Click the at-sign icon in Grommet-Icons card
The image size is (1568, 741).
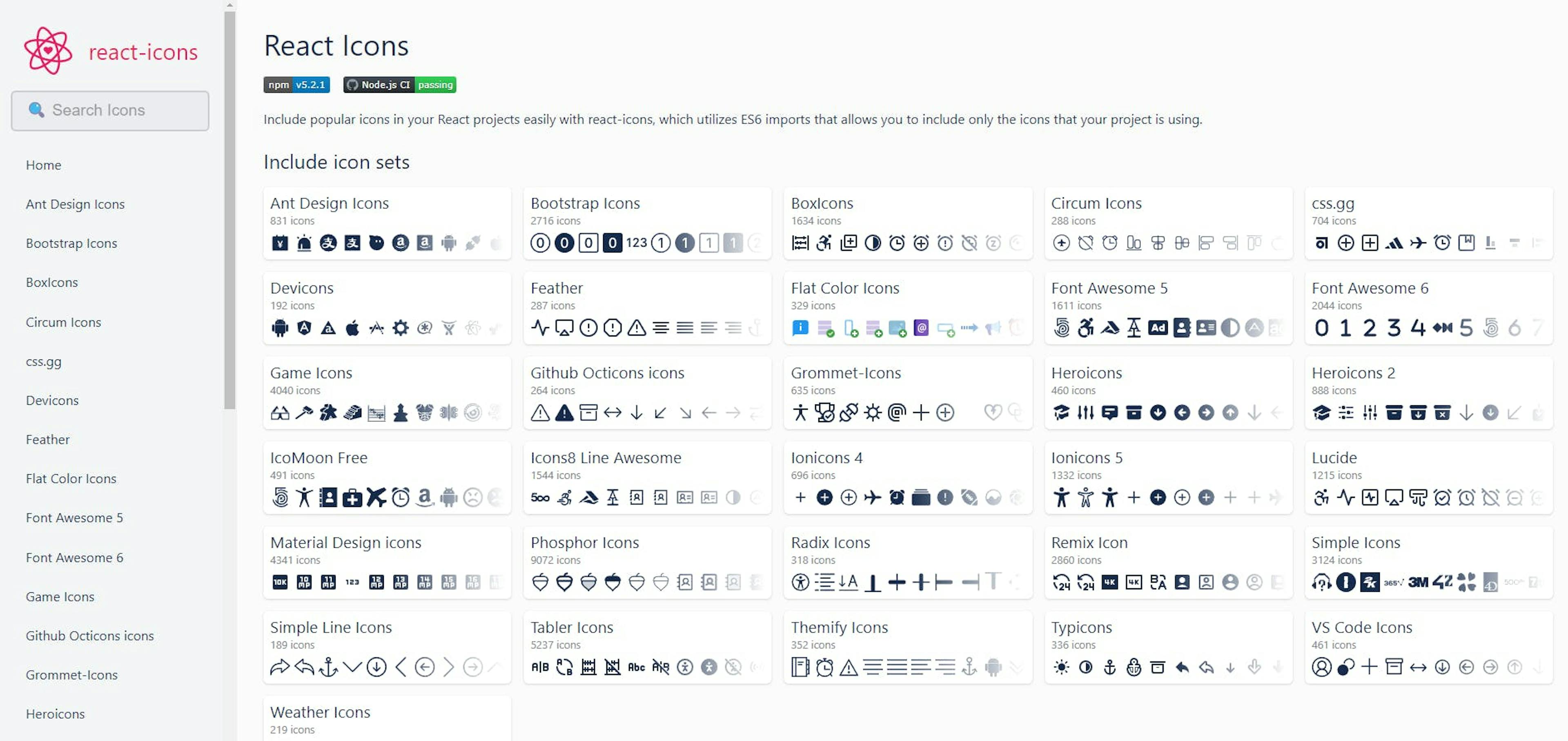897,413
